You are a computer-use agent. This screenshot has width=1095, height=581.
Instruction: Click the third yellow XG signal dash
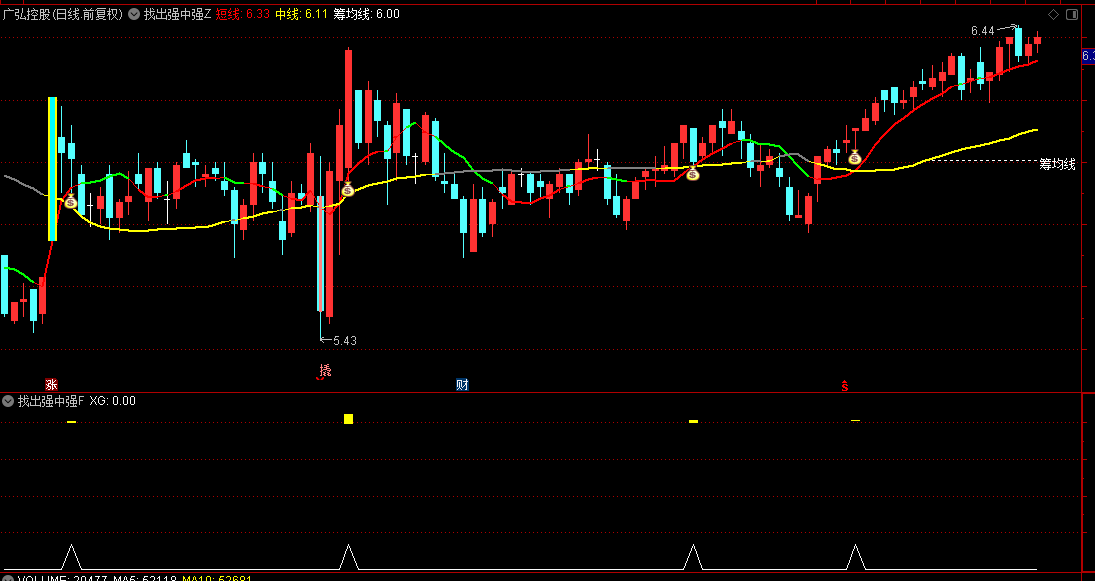tap(693, 421)
